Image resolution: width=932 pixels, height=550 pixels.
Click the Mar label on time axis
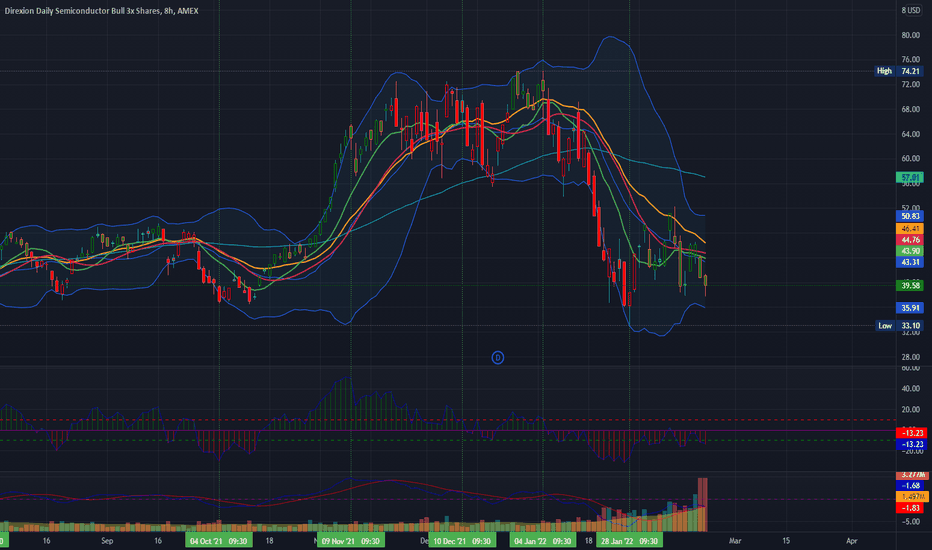point(735,540)
